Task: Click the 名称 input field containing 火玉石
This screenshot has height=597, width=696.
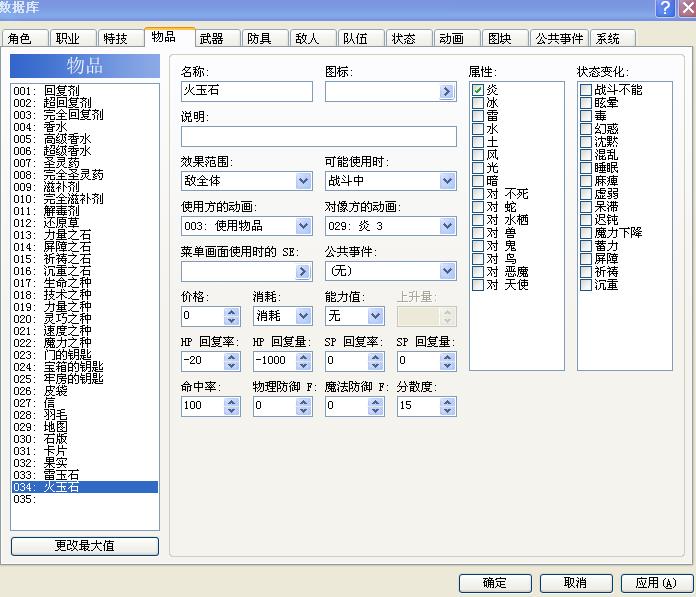Action: click(x=246, y=91)
